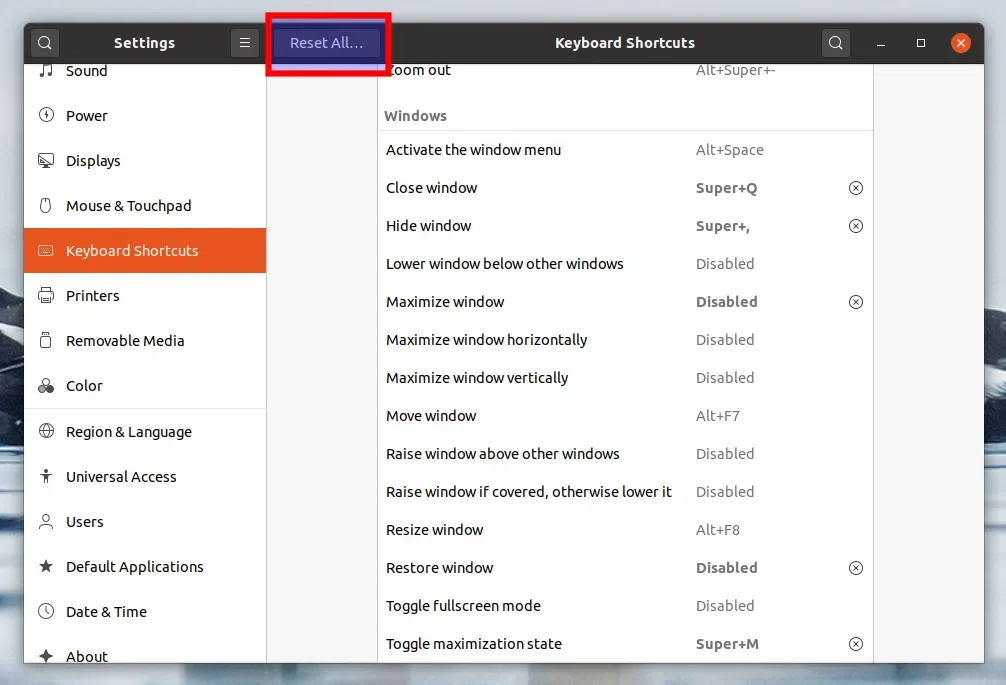This screenshot has height=685, width=1006.
Task: Clear the Maximize window custom shortcut
Action: pos(855,302)
